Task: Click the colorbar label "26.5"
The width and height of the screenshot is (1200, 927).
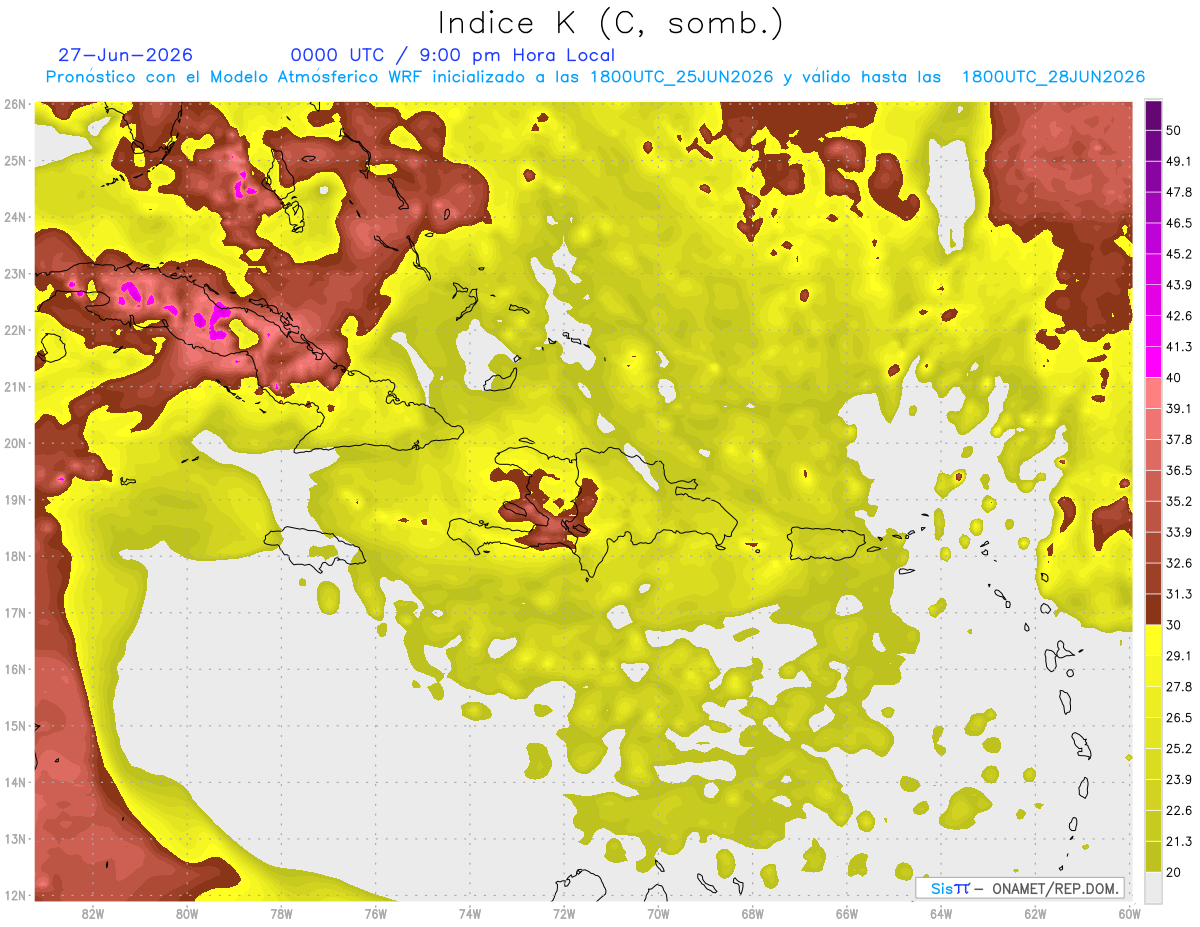Action: tap(1179, 717)
